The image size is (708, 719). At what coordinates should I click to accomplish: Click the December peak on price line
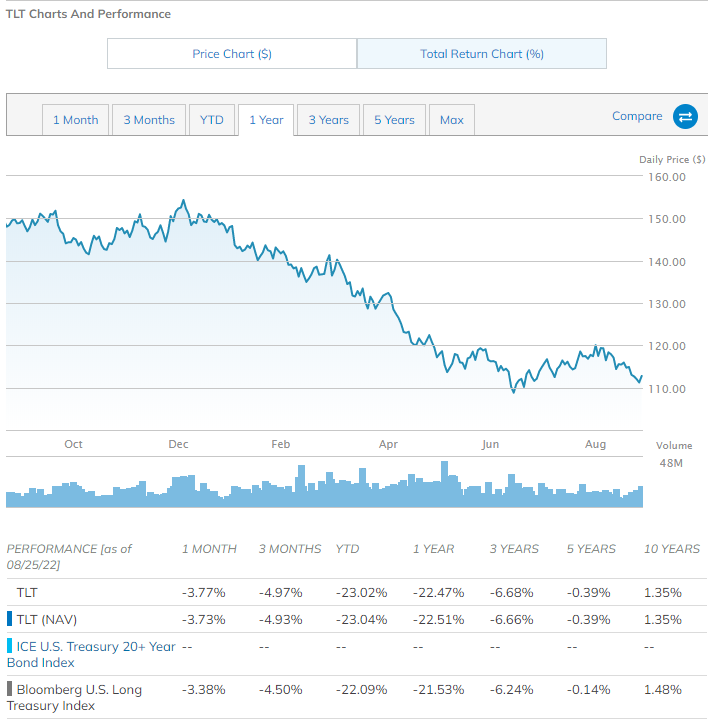click(x=183, y=201)
